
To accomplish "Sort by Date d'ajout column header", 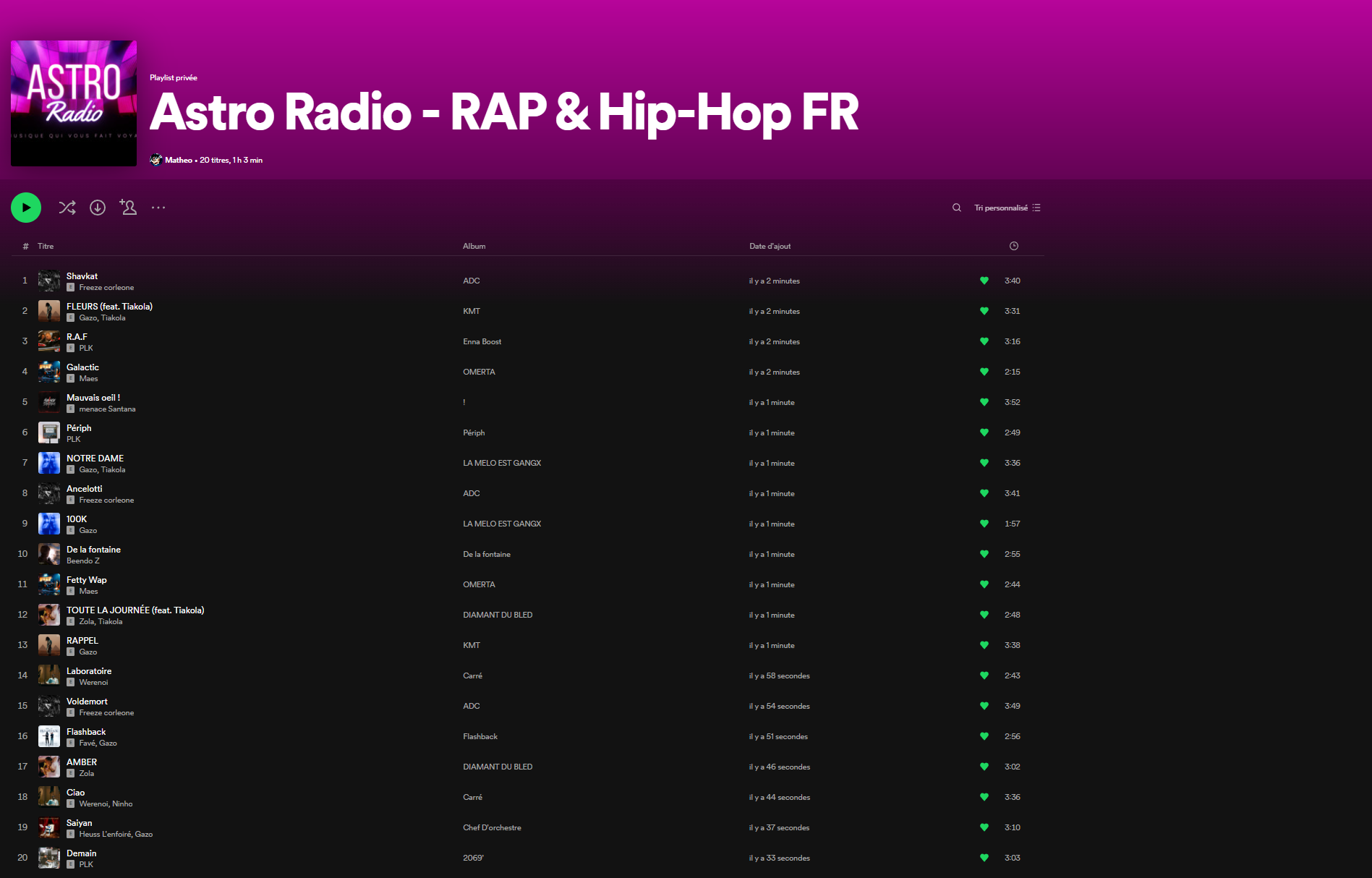I will [x=770, y=246].
